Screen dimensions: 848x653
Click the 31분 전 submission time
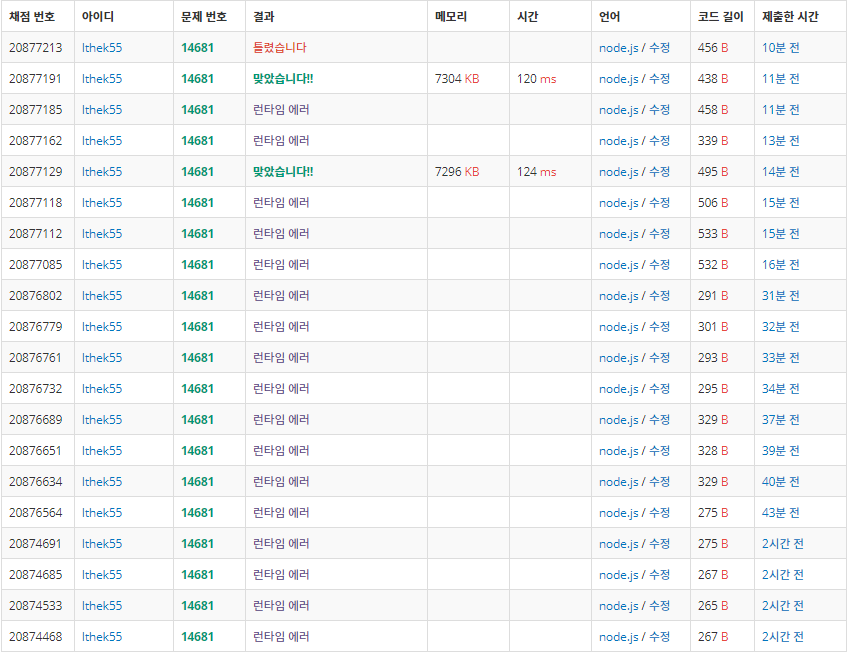(780, 296)
